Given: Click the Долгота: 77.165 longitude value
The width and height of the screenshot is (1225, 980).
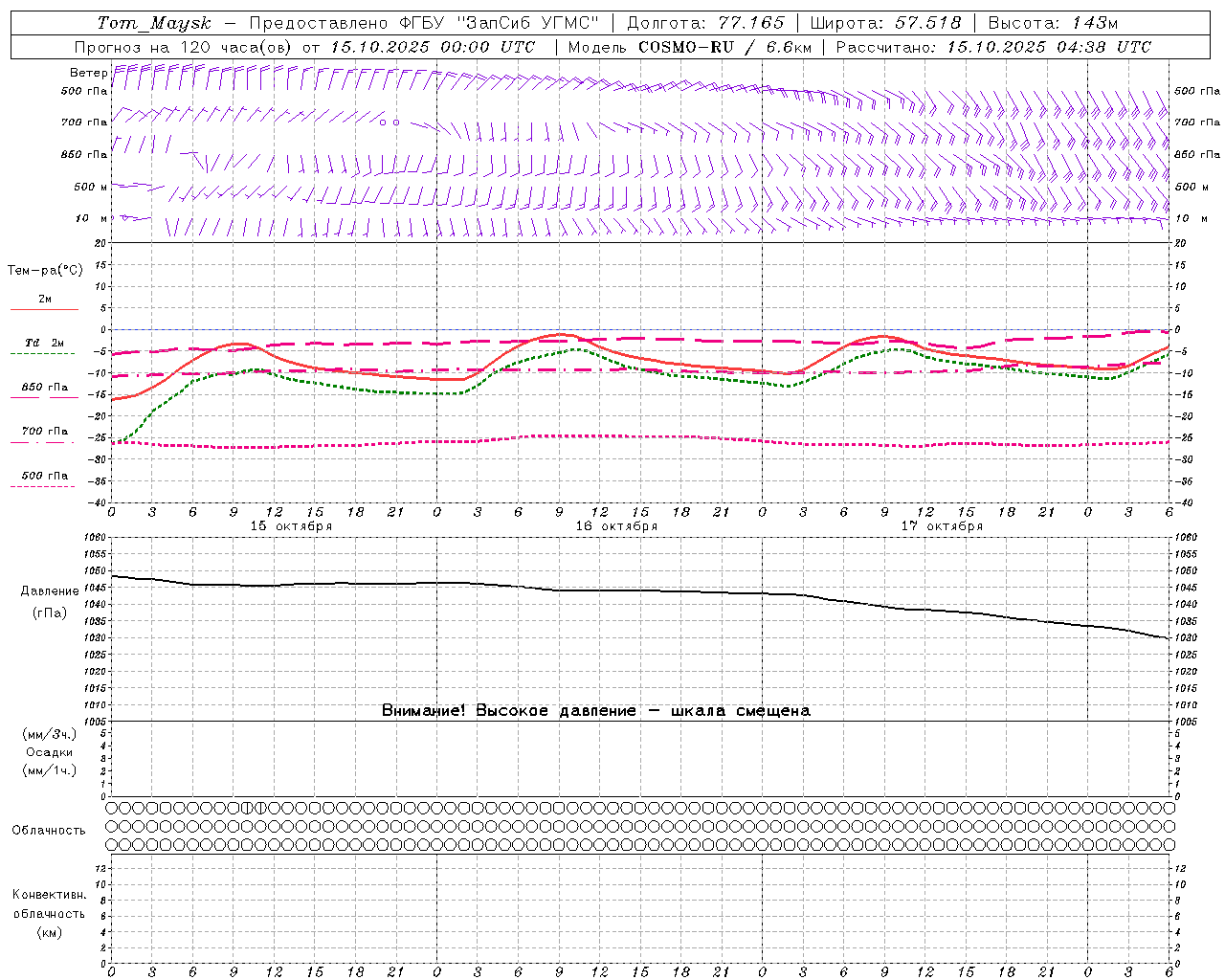Looking at the screenshot, I should pos(705,23).
